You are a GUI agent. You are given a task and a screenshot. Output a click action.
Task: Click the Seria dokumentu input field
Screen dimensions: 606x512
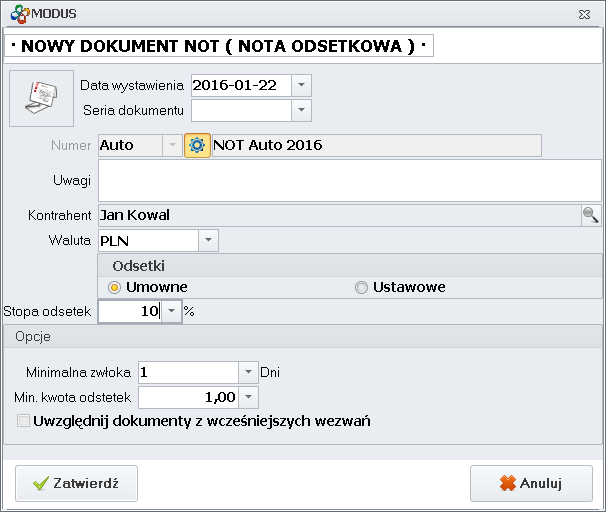click(241, 111)
